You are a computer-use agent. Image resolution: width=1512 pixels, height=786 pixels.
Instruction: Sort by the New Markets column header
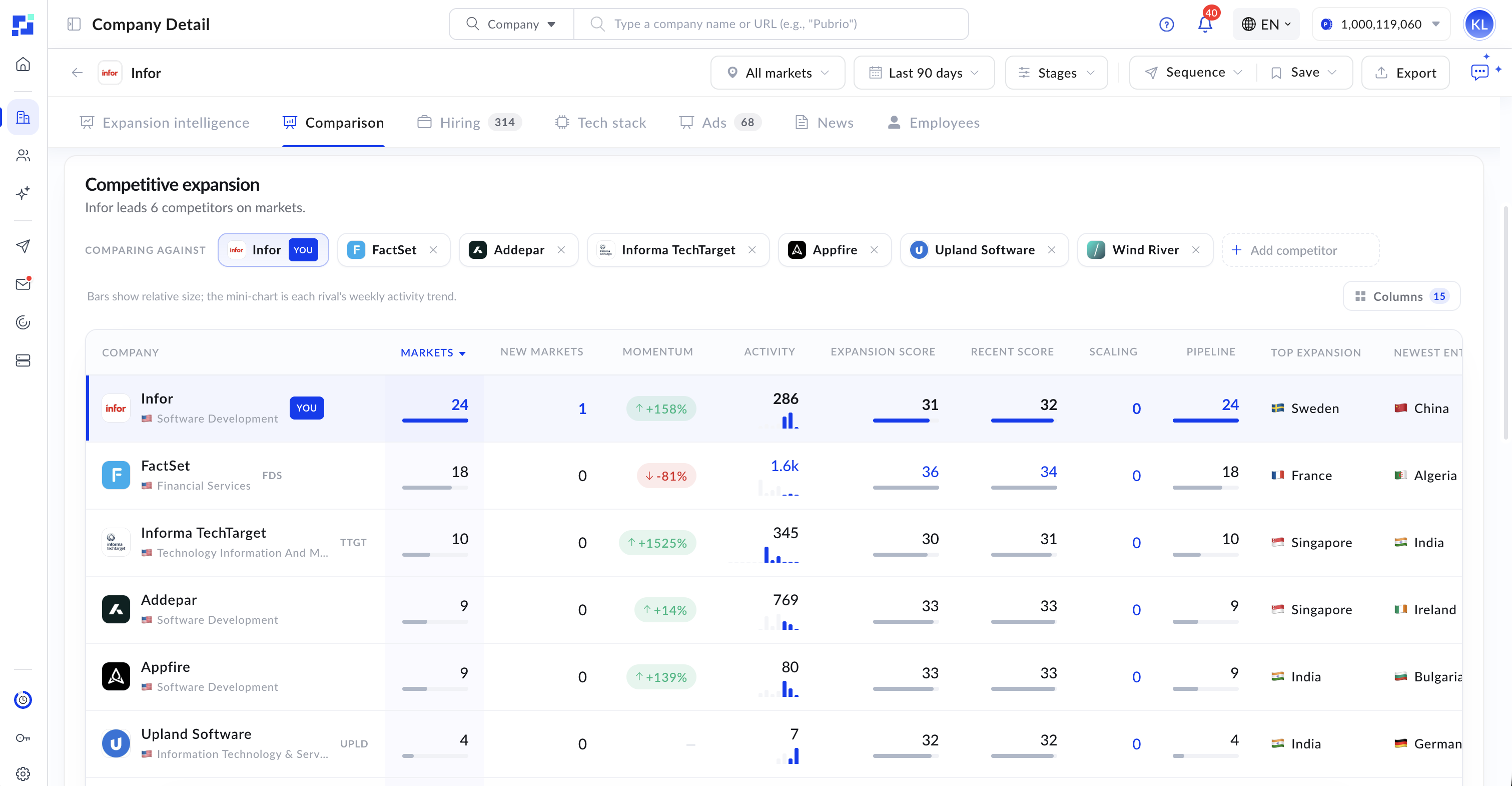[x=542, y=351]
